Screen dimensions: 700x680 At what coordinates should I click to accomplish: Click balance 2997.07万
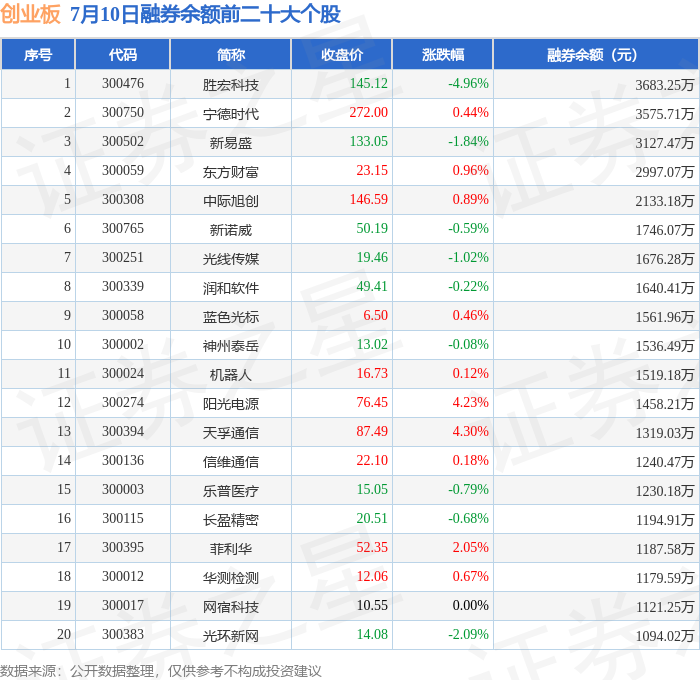665,172
